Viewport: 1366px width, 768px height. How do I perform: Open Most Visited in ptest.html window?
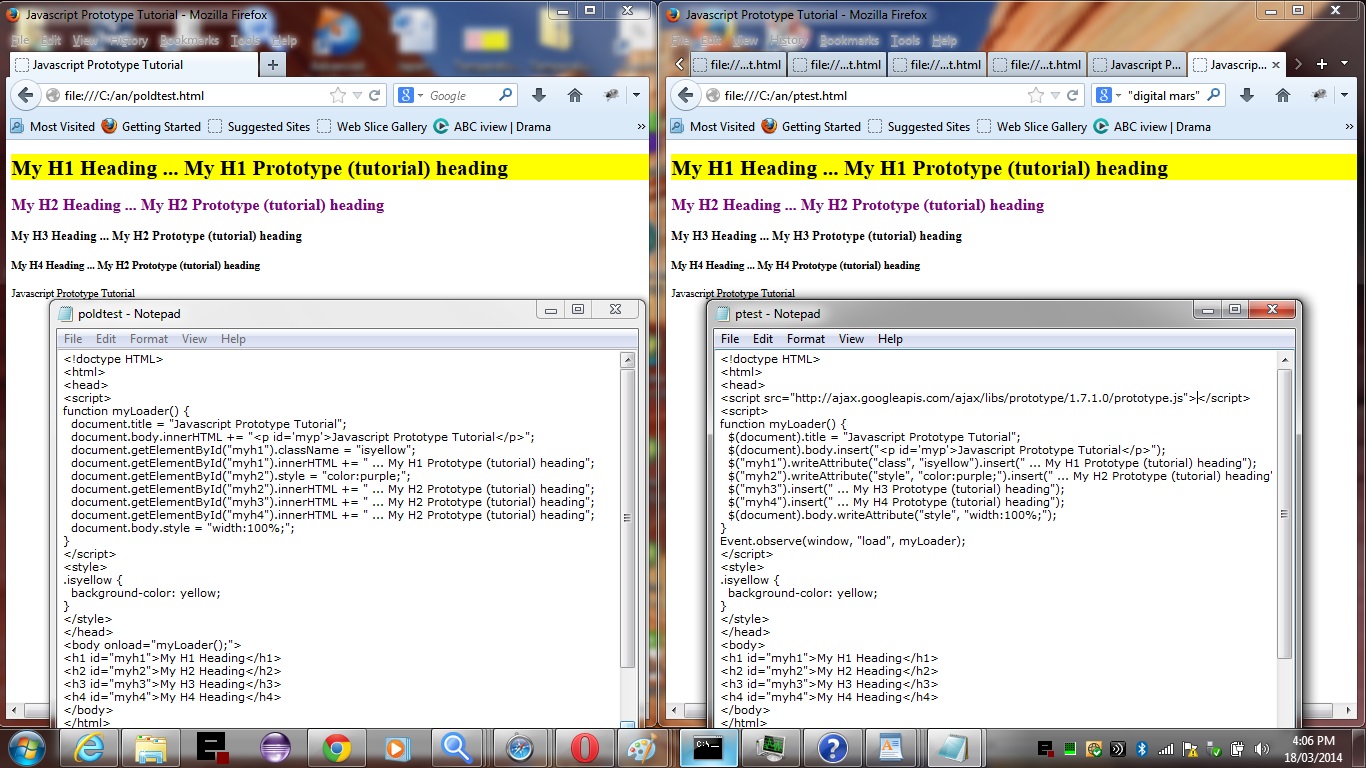pos(712,127)
